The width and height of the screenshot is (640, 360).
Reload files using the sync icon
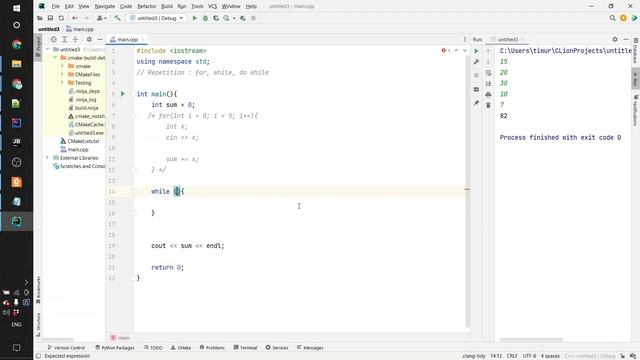coord(61,18)
